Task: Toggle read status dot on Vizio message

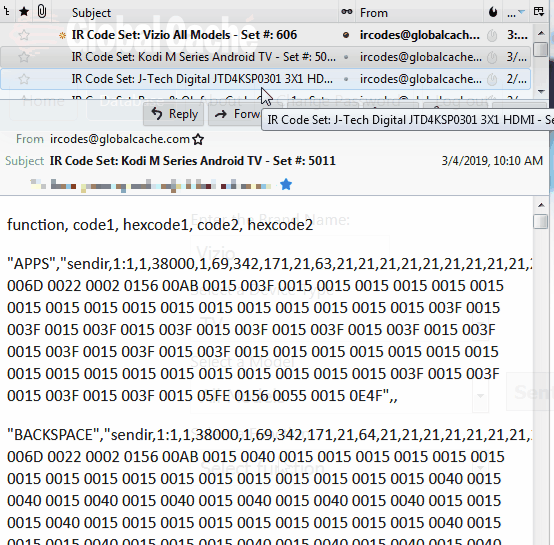Action: click(x=346, y=35)
